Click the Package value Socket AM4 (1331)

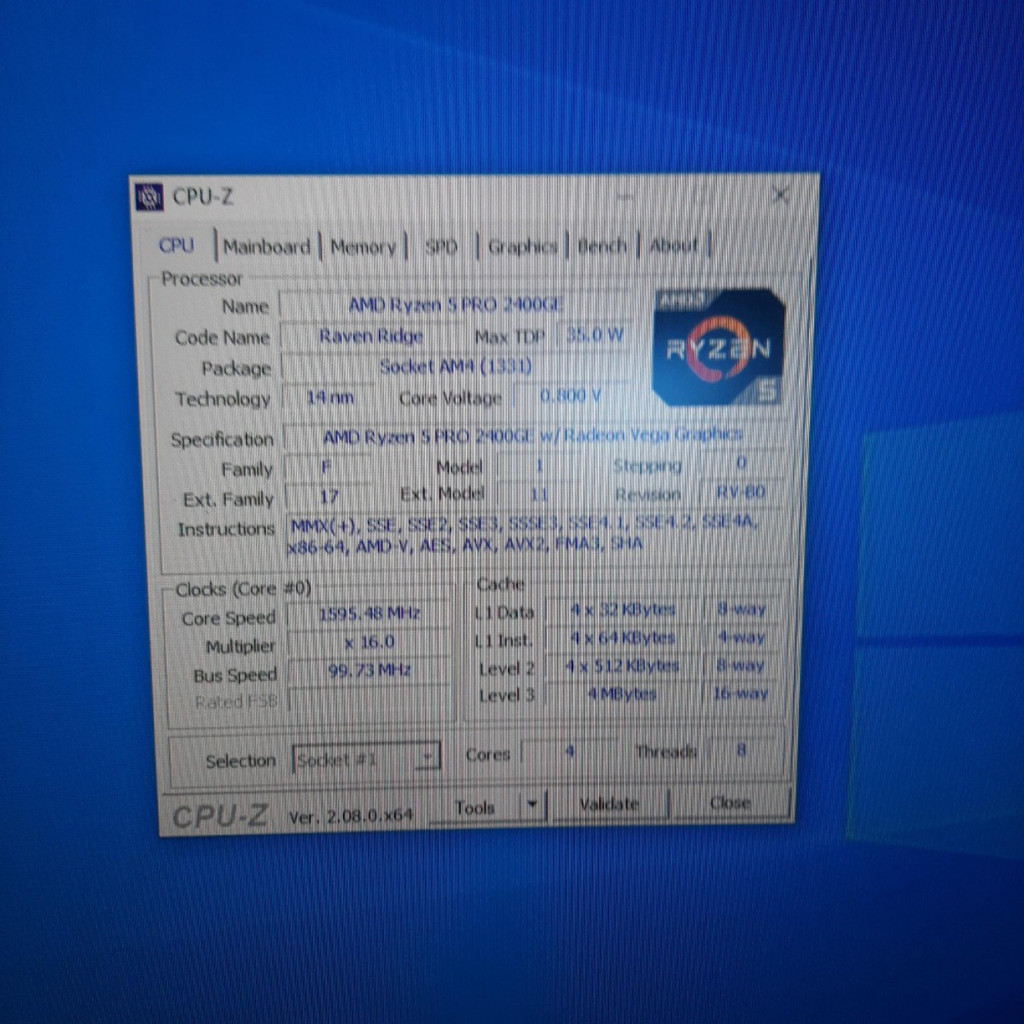pyautogui.click(x=456, y=366)
